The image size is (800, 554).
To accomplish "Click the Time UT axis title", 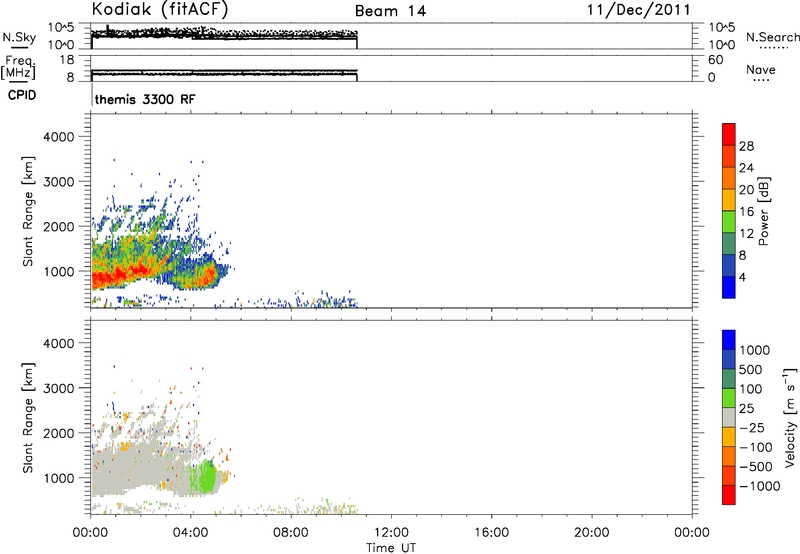I will point(391,548).
